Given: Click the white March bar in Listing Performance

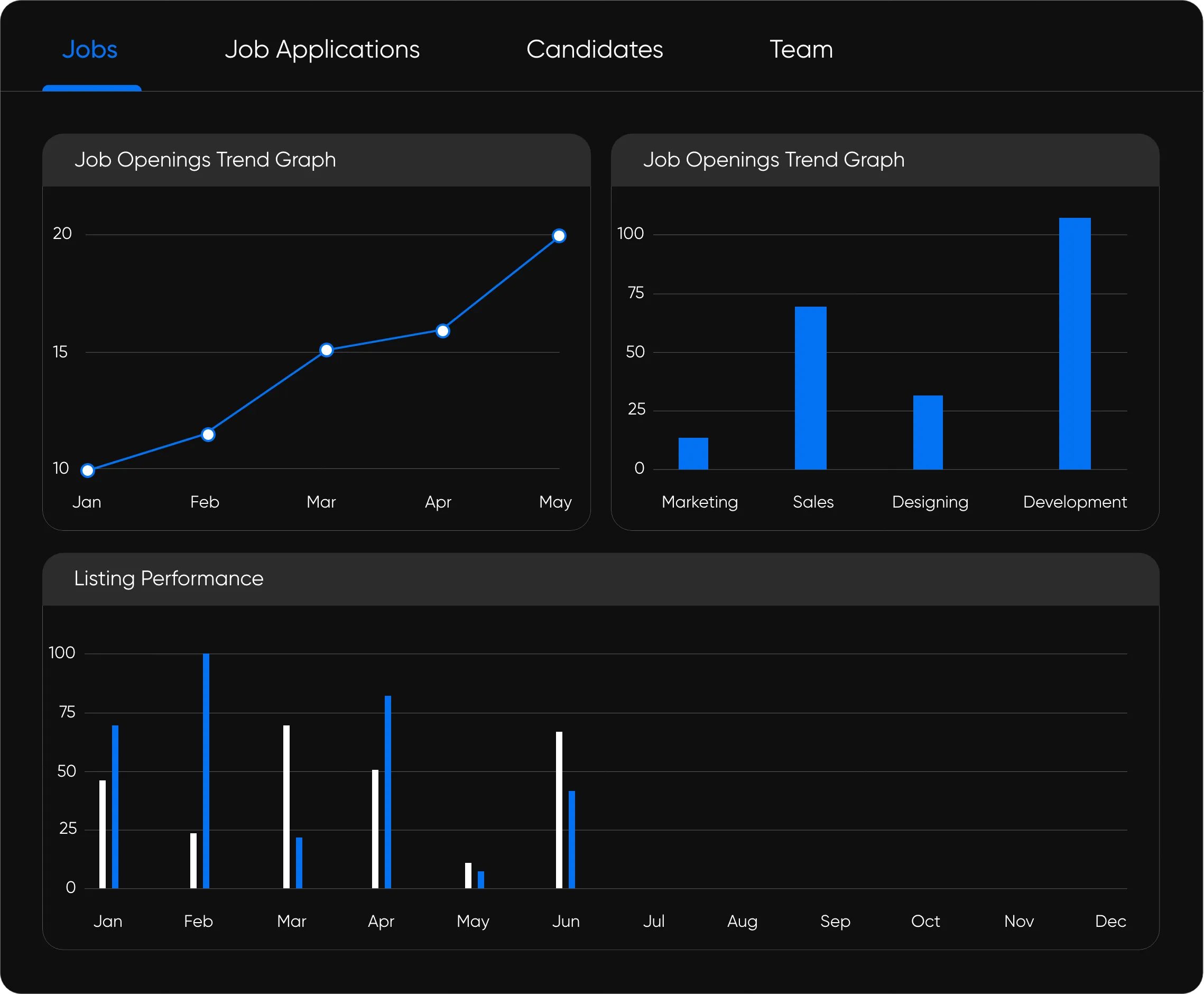Looking at the screenshot, I should tap(286, 806).
